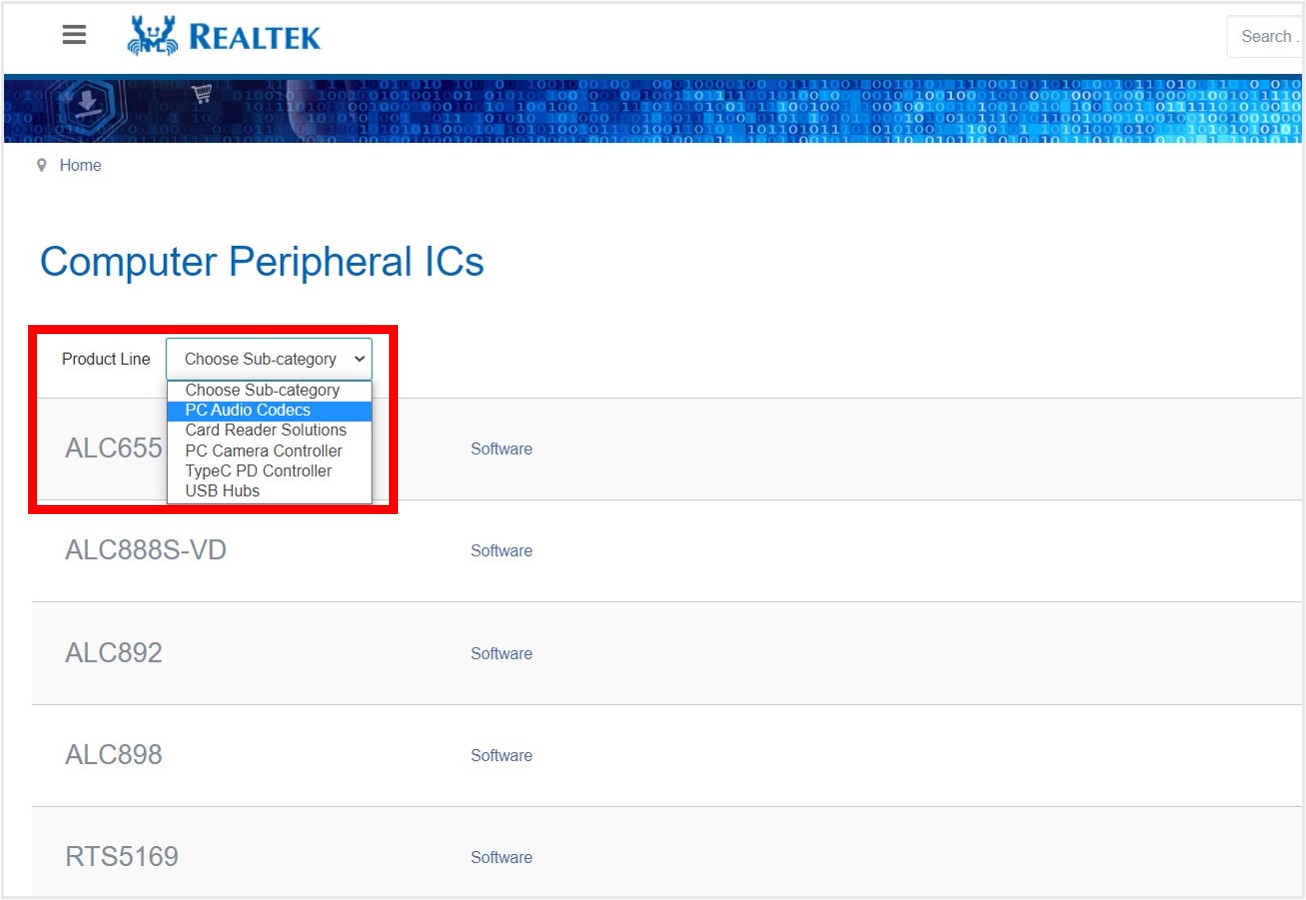Open Software link for ALC892
The image size is (1306, 900).
[501, 653]
